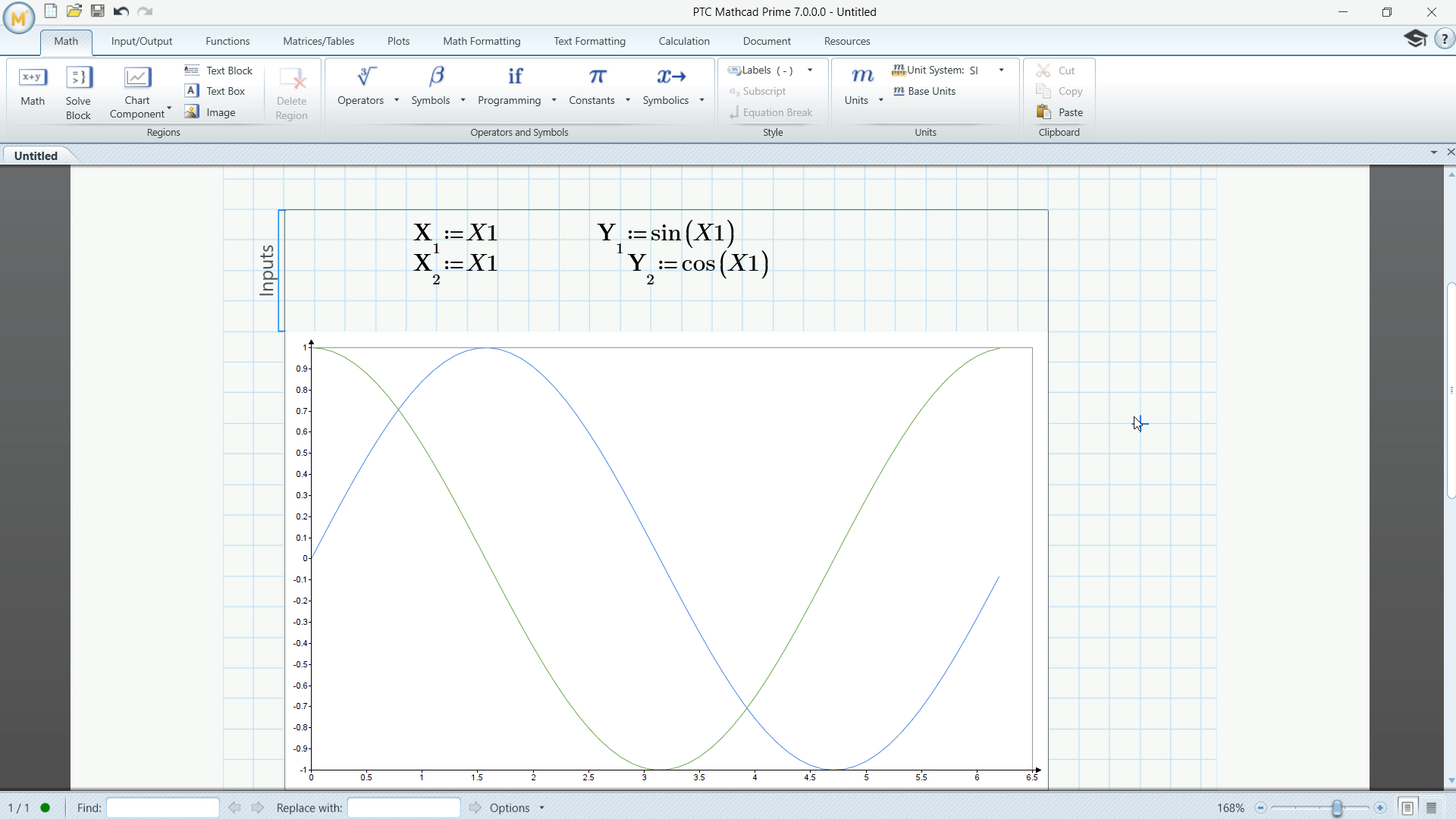Screen dimensions: 1456x819
Task: Click the Find input field
Action: tap(162, 808)
